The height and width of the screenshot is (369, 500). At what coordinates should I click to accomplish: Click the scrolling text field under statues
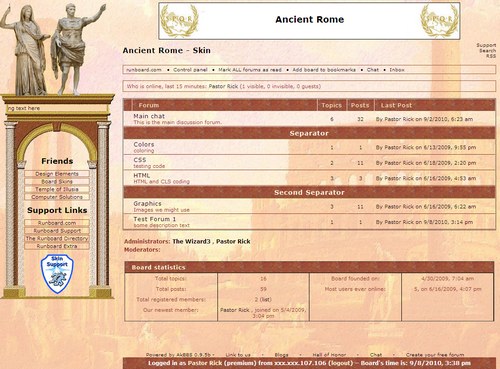57,108
